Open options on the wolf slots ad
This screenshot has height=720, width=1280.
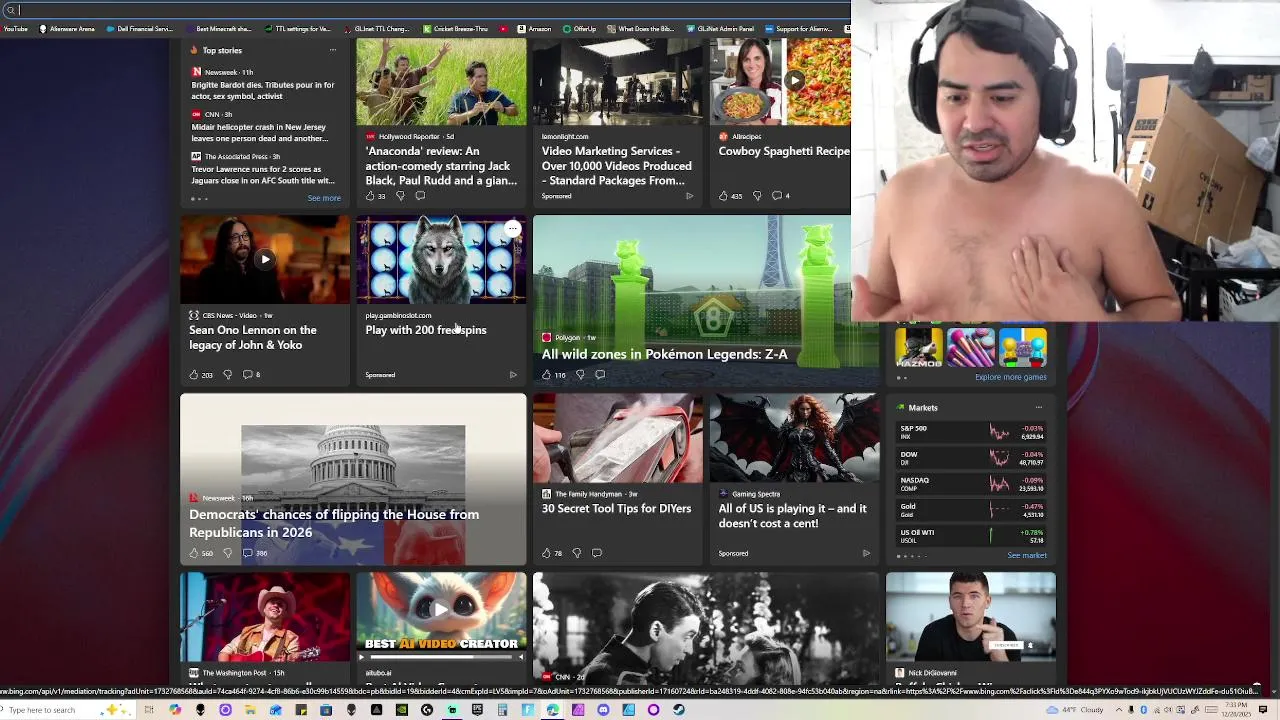[x=512, y=229]
